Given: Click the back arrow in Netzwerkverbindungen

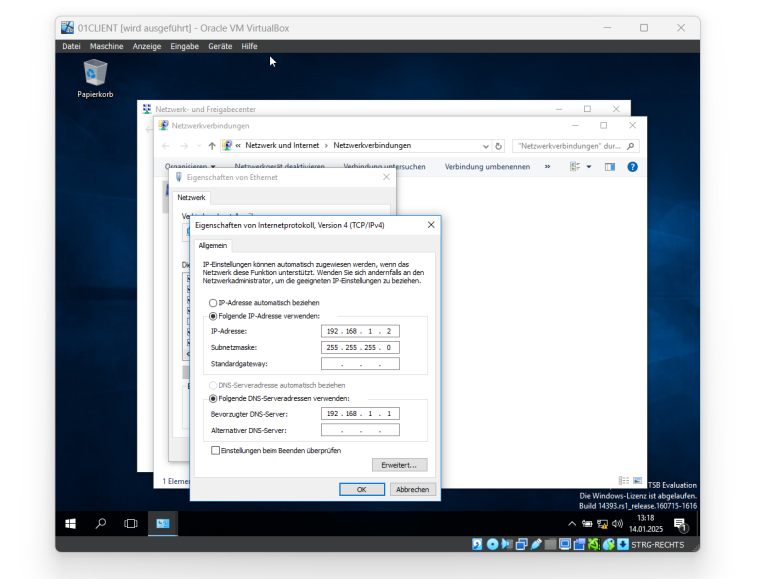Looking at the screenshot, I should [x=166, y=146].
